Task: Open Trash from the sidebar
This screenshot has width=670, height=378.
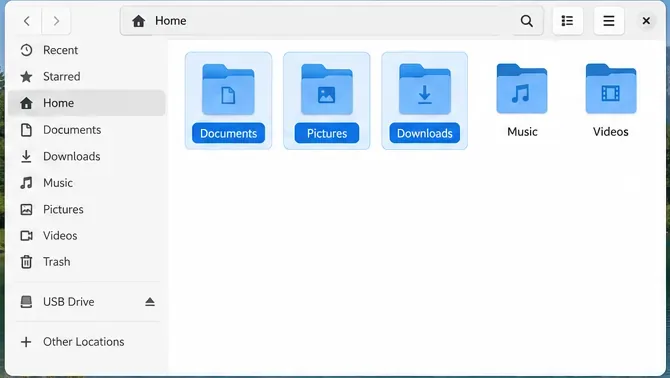Action: click(87, 262)
